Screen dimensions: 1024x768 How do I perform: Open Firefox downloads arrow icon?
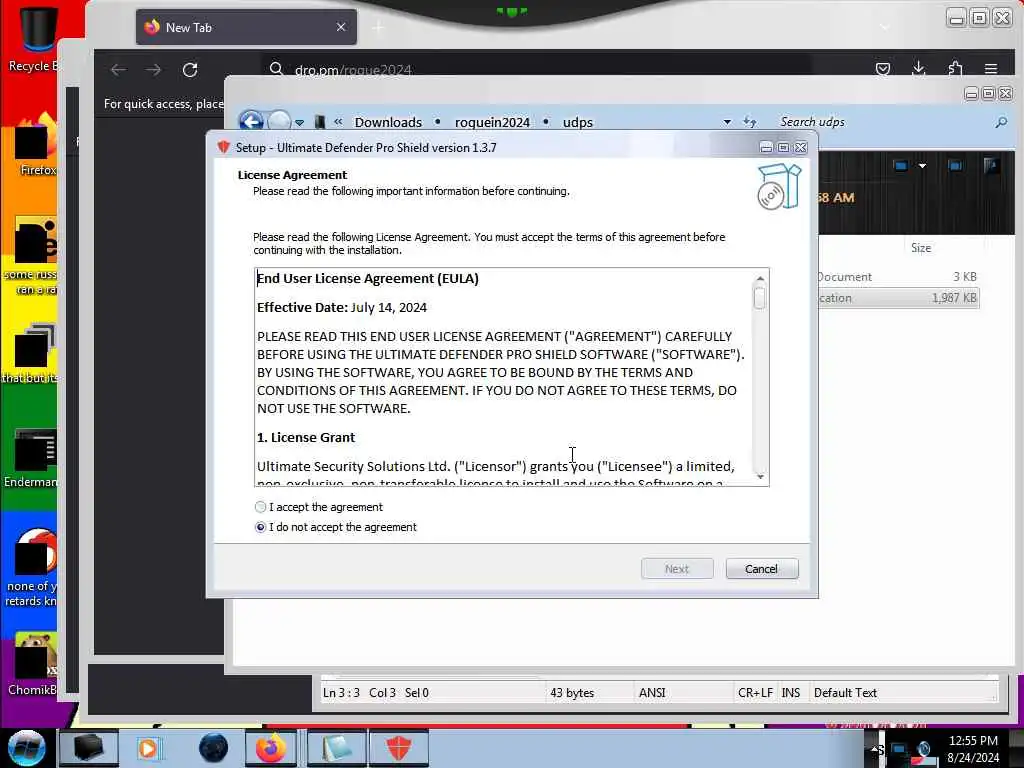[919, 69]
